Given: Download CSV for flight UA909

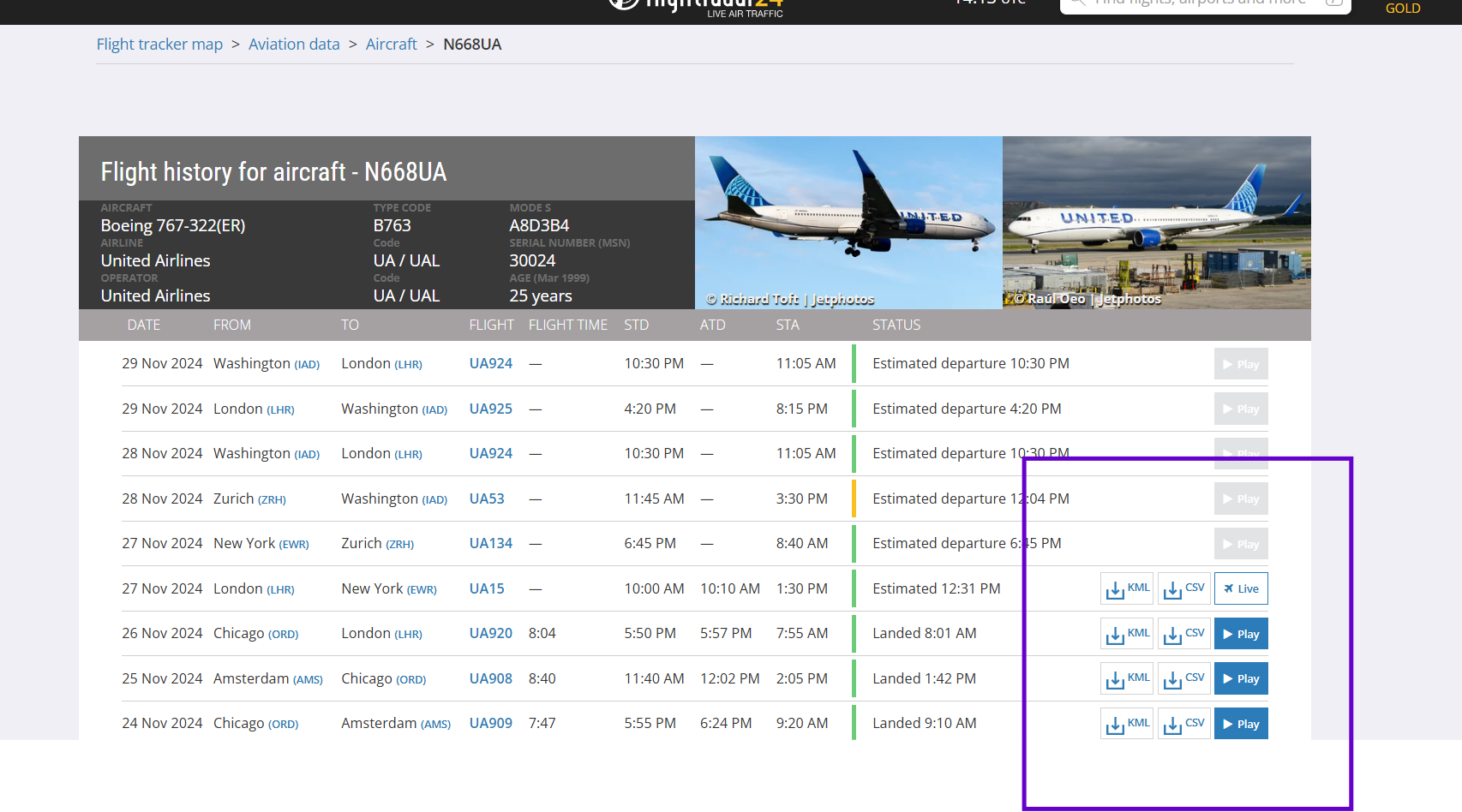Looking at the screenshot, I should coord(1183,724).
